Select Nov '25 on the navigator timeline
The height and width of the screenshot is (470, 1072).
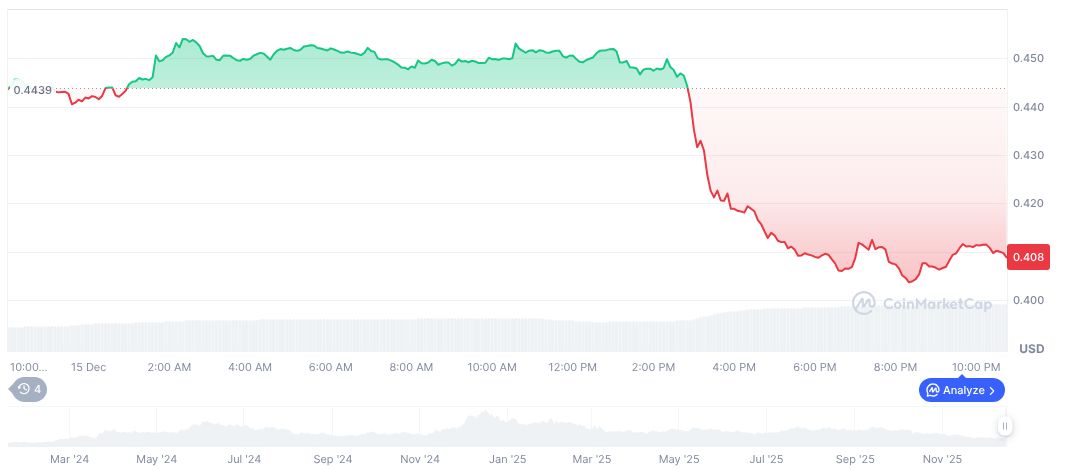pos(941,460)
